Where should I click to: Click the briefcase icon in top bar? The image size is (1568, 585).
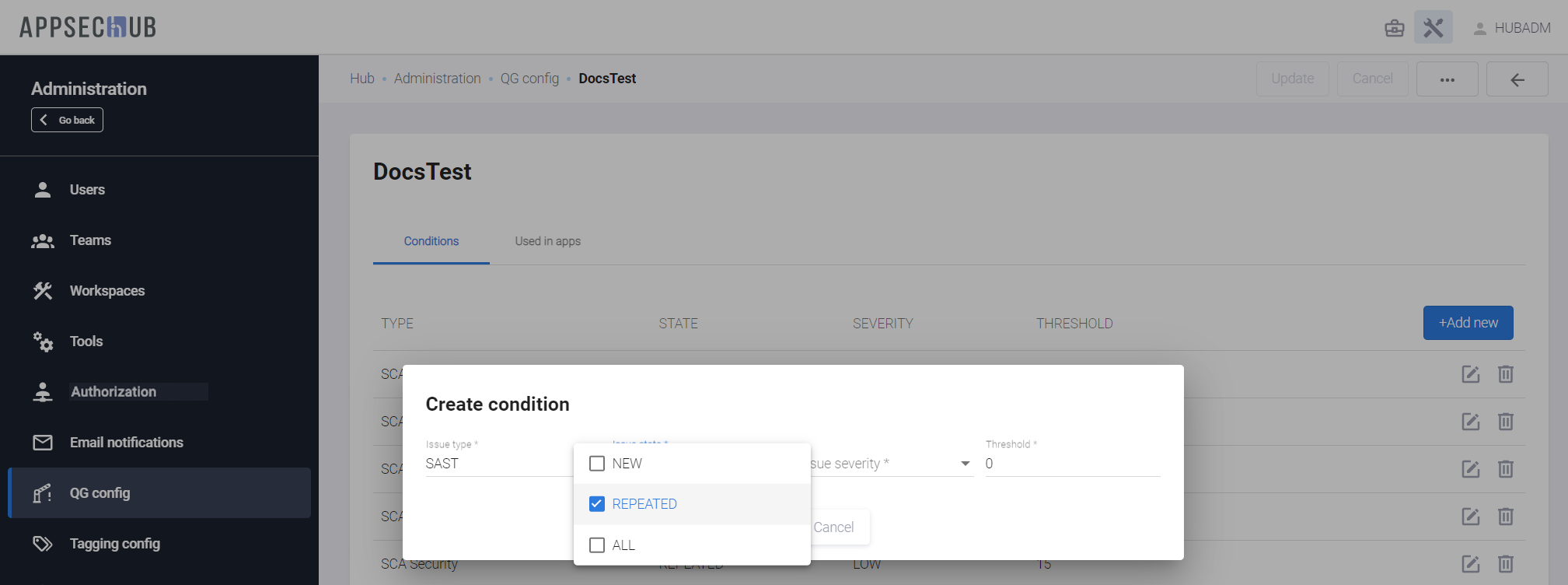click(x=1394, y=29)
